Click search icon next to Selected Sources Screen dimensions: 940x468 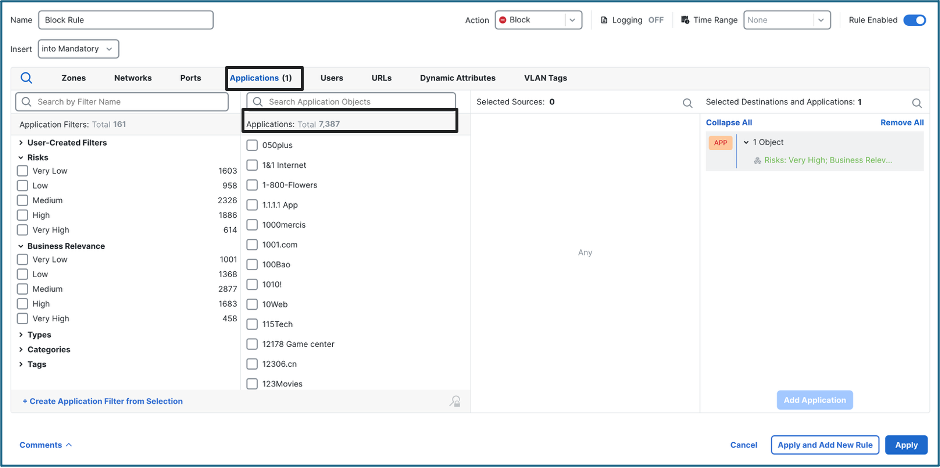coord(688,102)
